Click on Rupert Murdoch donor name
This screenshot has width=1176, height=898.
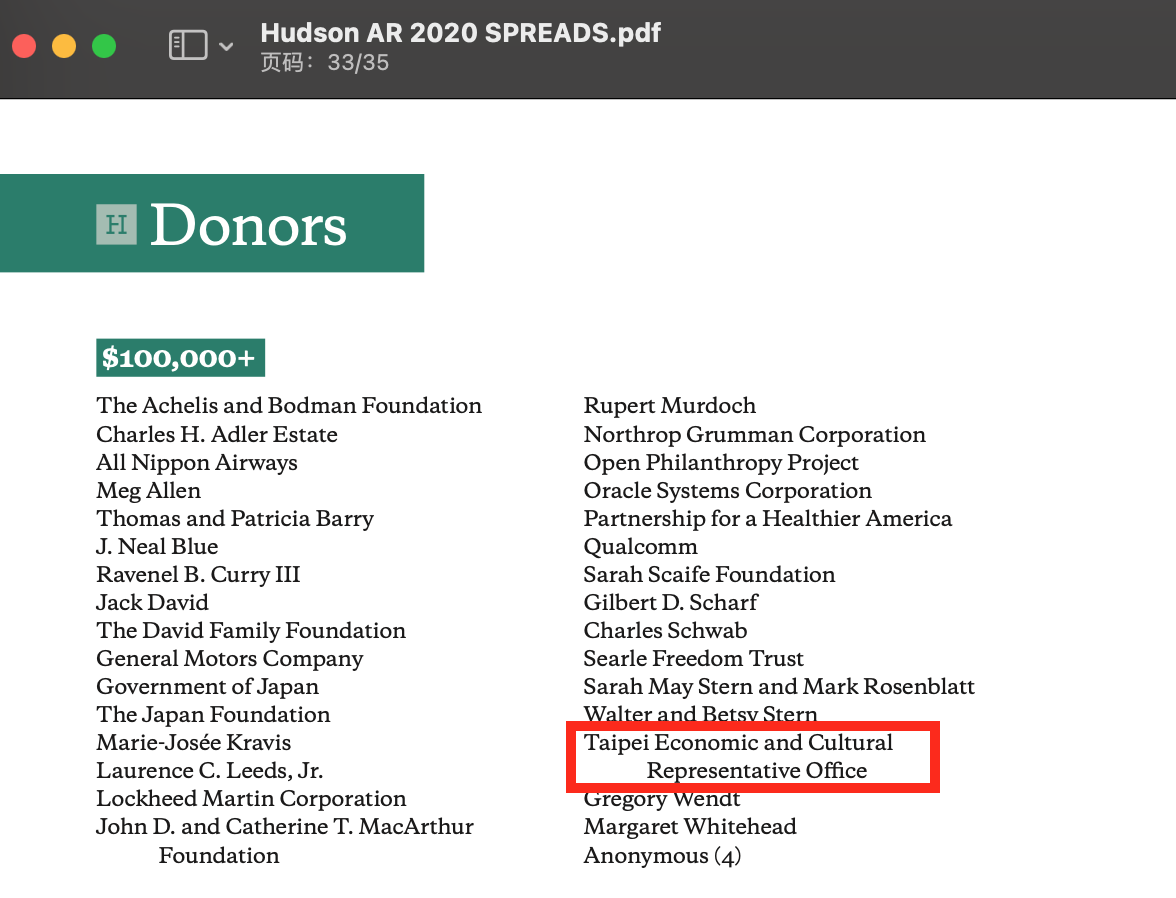[670, 406]
